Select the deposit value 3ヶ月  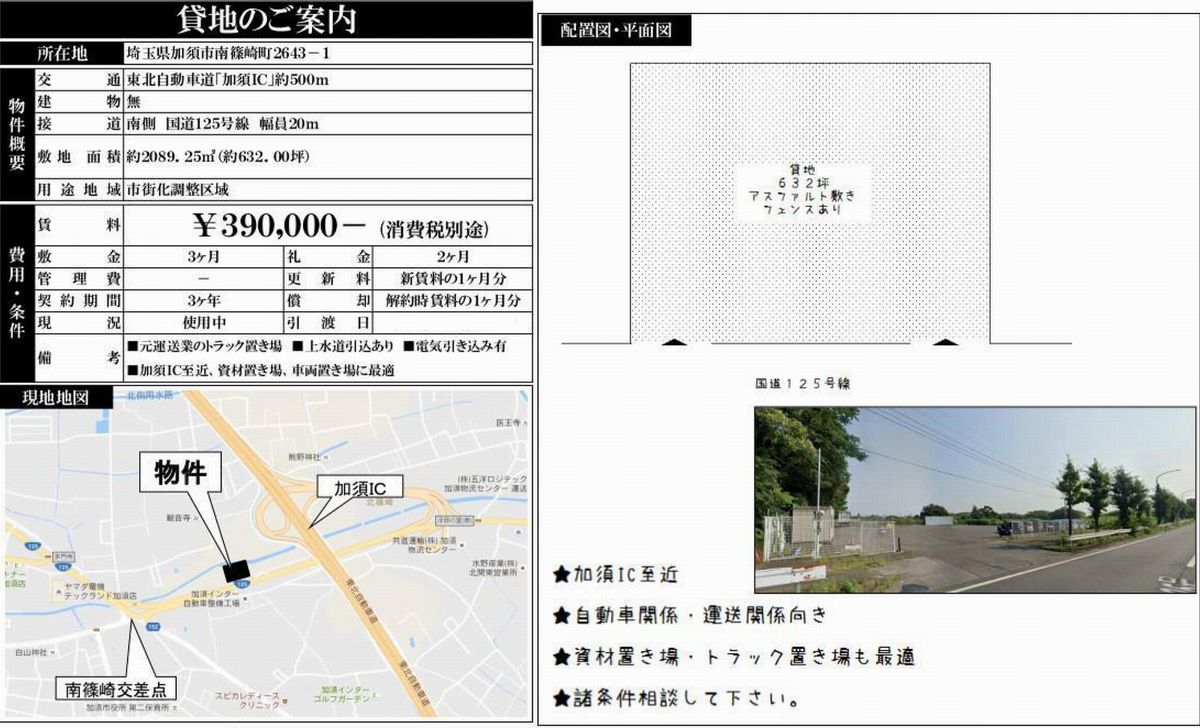[203, 257]
